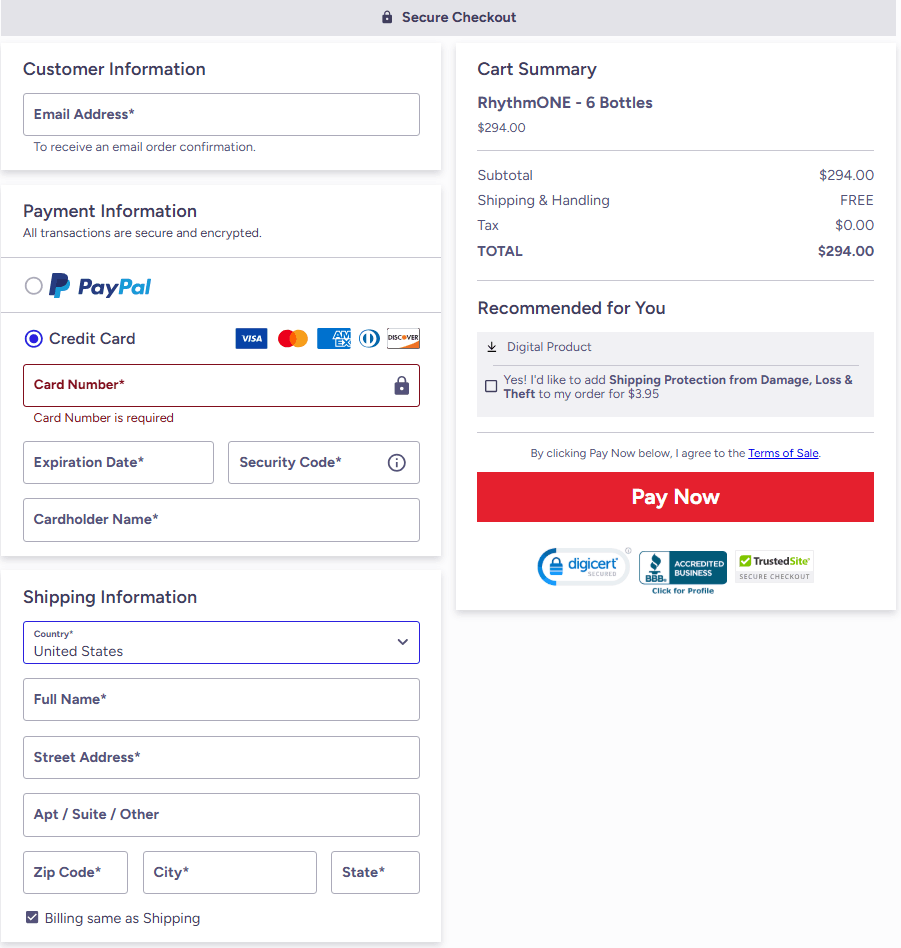901x948 pixels.
Task: Open the Terms of Sale link
Action: (783, 452)
